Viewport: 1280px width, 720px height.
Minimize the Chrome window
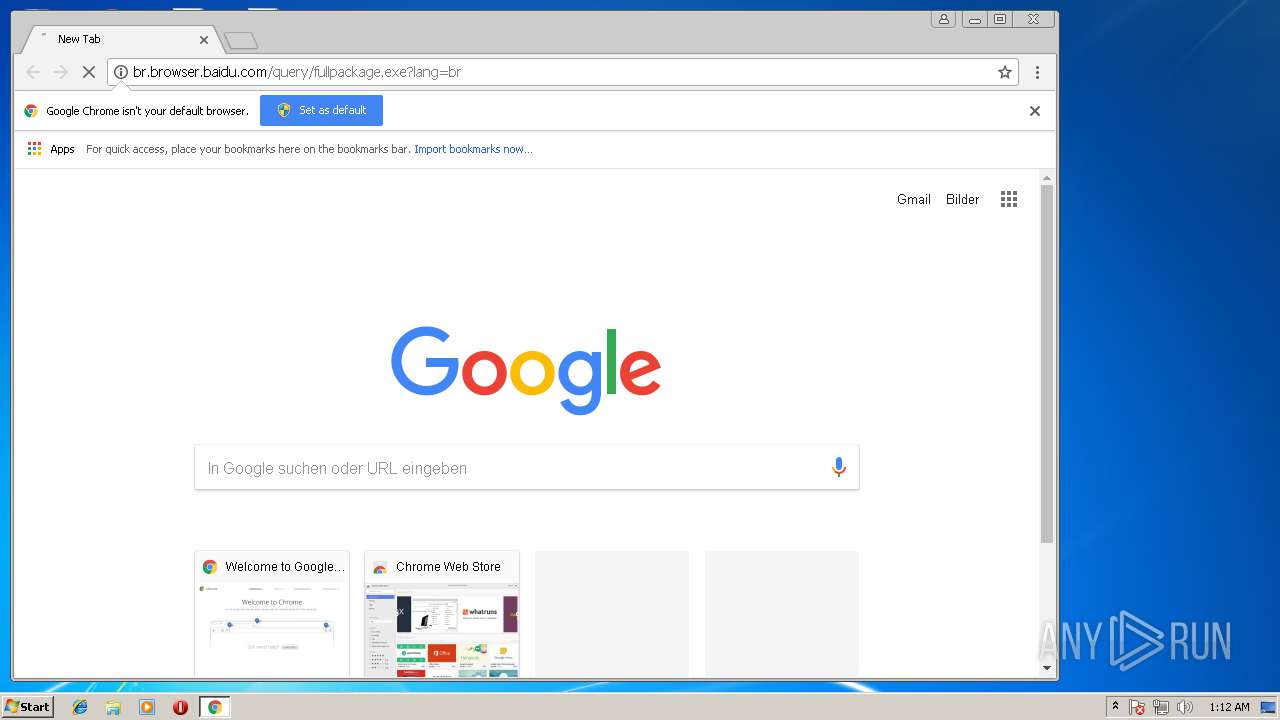[974, 19]
